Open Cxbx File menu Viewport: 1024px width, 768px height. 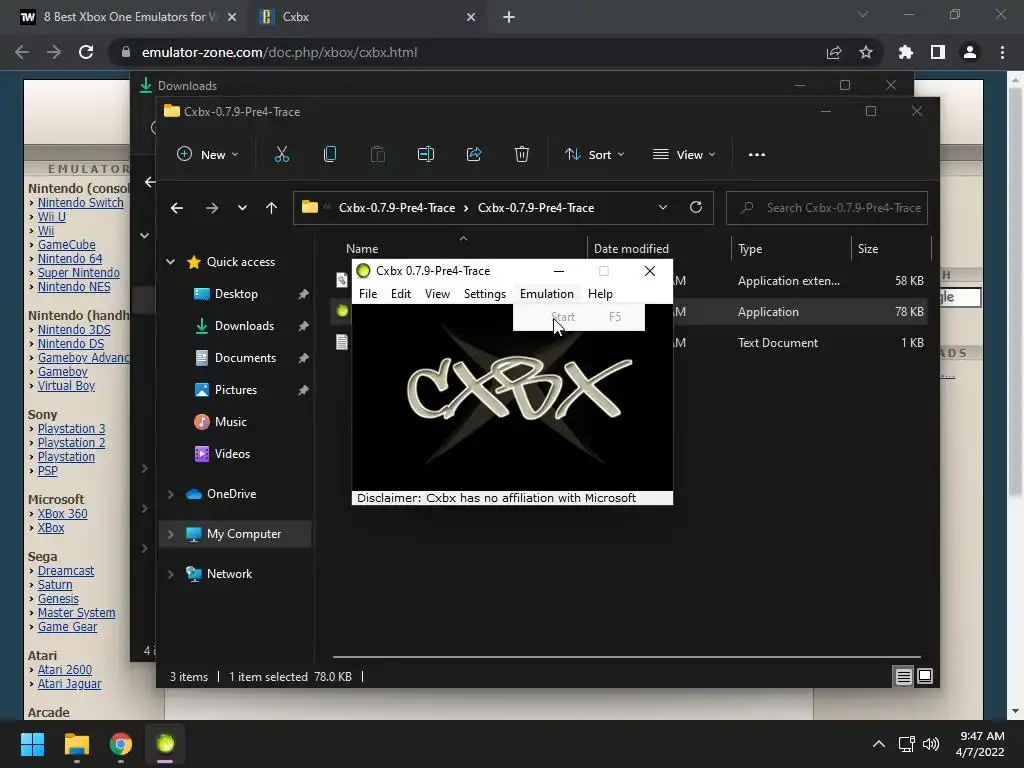(x=368, y=294)
